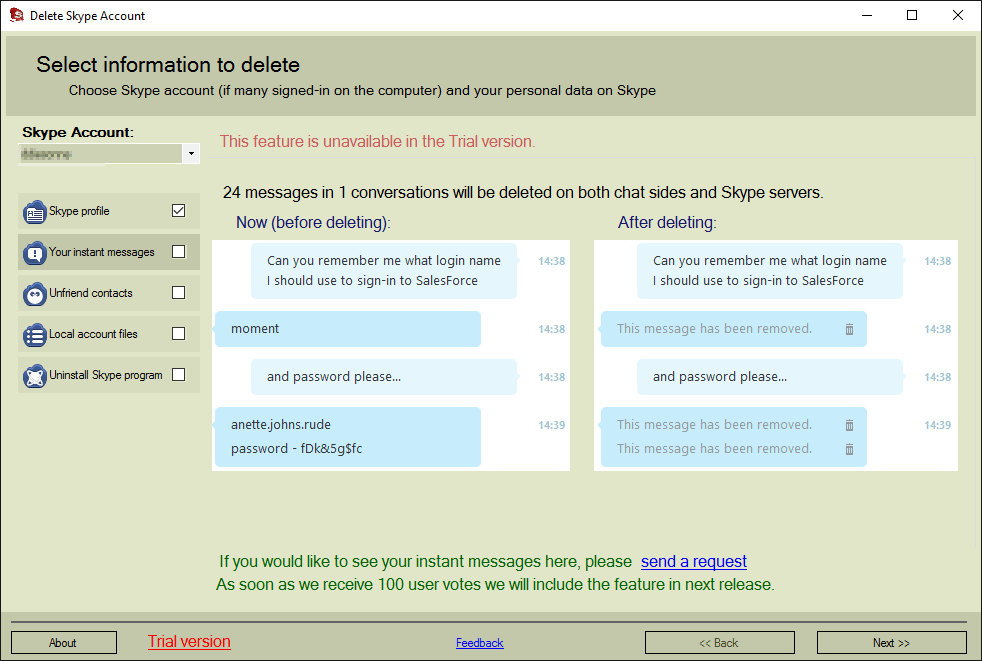Open the Skype Account dropdown arrow
Image resolution: width=982 pixels, height=661 pixels.
(191, 154)
